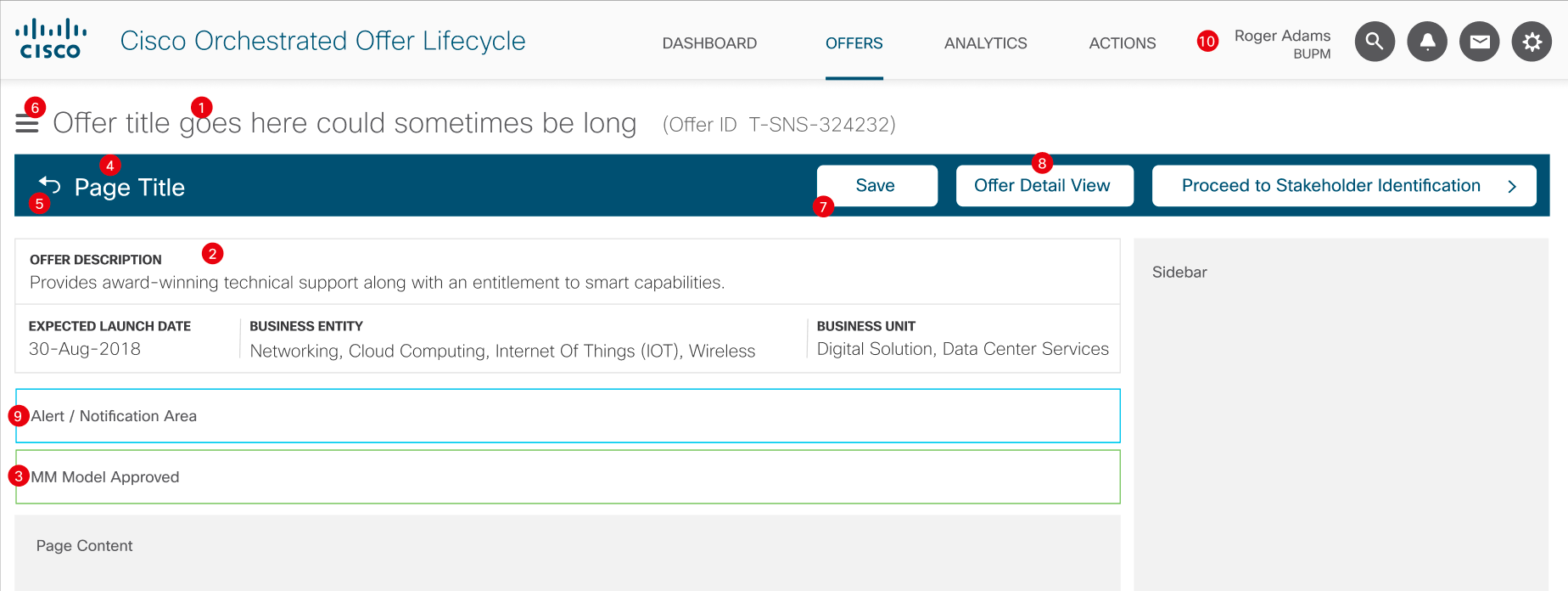
Task: Open the Offer Detail View button
Action: pyautogui.click(x=1044, y=186)
